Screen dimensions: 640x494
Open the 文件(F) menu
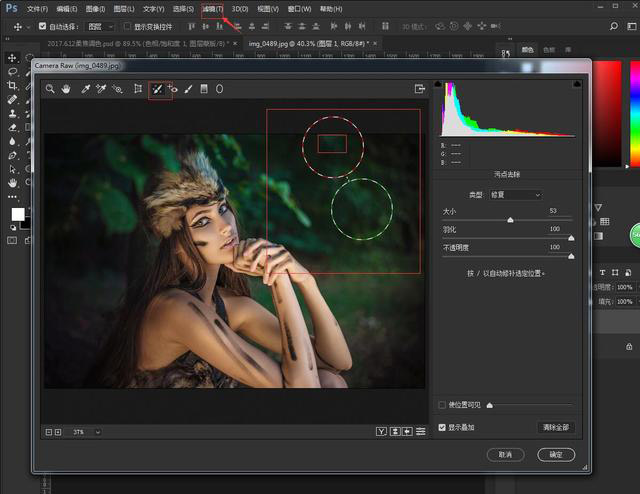point(37,9)
